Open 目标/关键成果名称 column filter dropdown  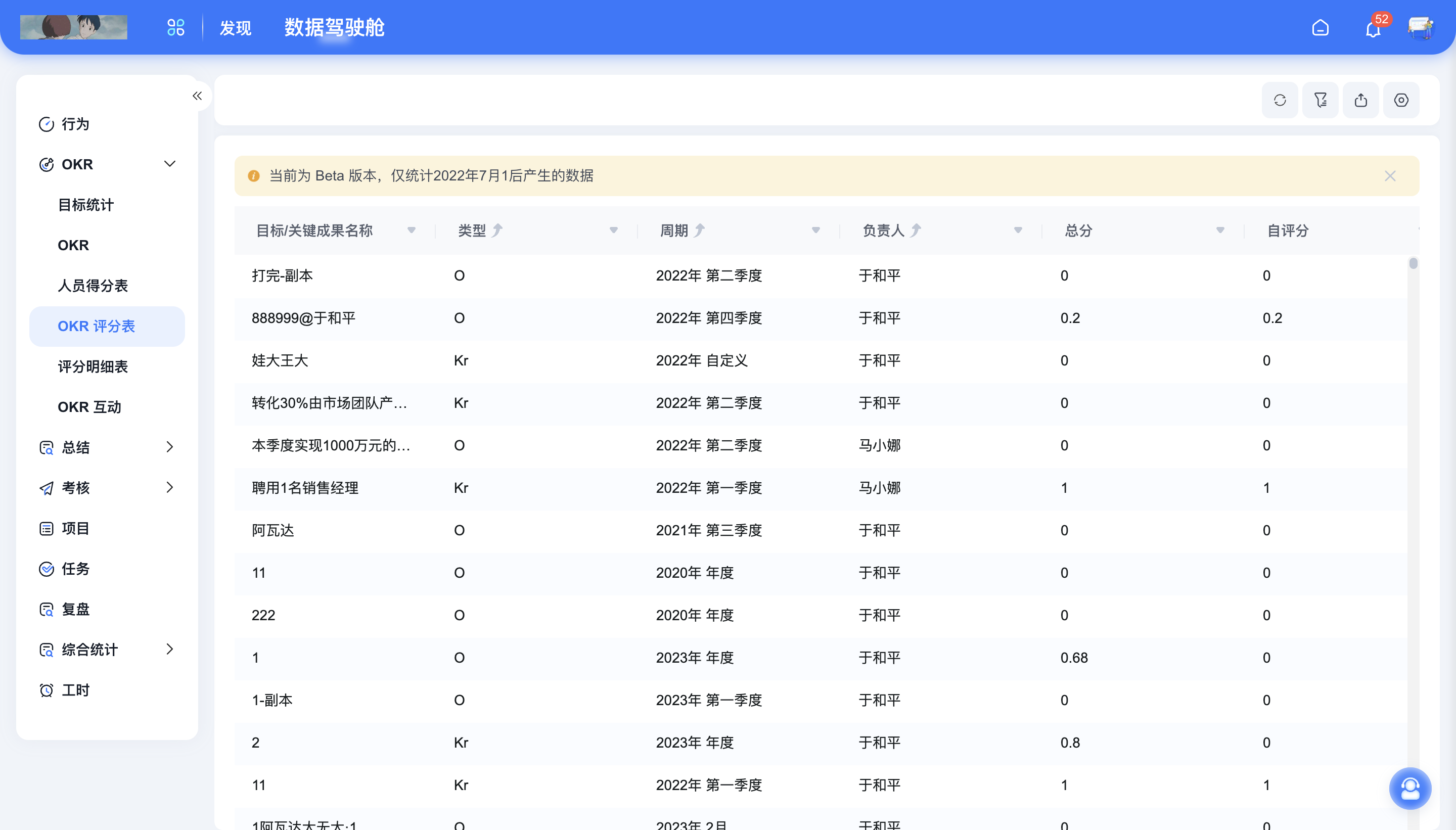[x=412, y=230]
